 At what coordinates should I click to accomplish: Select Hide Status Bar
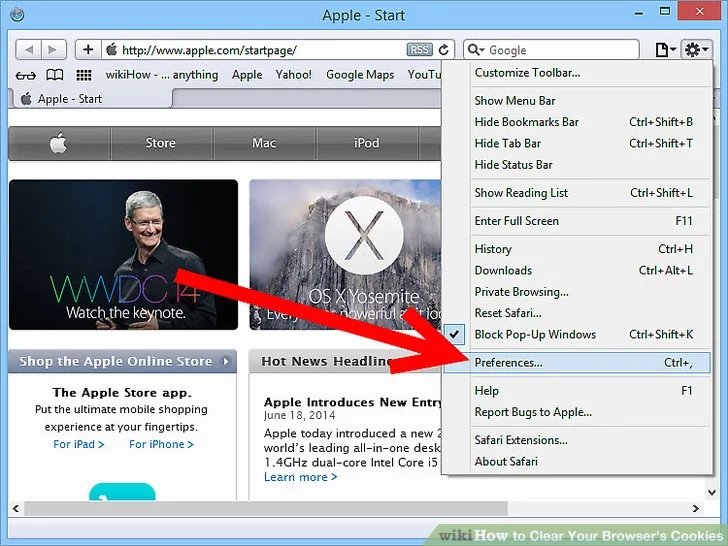click(577, 165)
